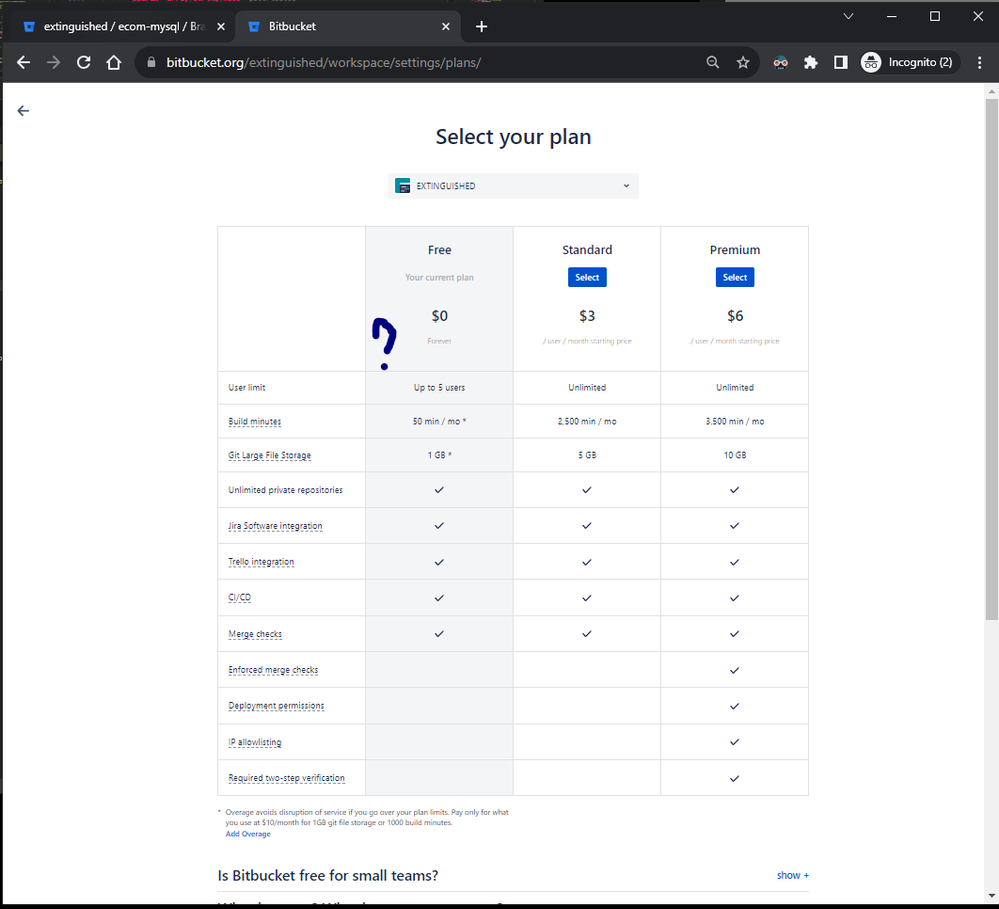
Task: Click Free checkmark for Trello integration
Action: (x=439, y=562)
